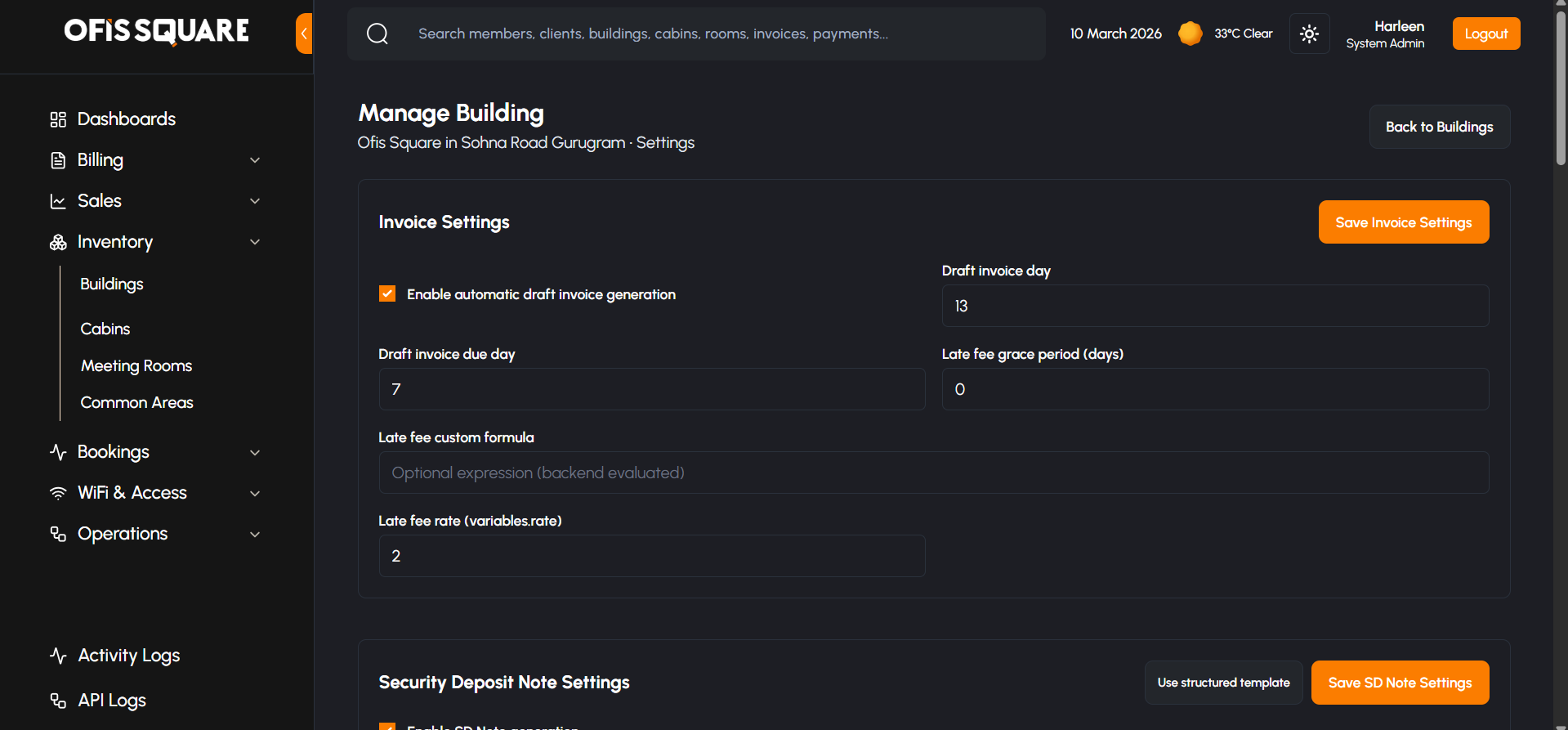
Task: Collapse the Inventory section chevron
Action: click(255, 242)
